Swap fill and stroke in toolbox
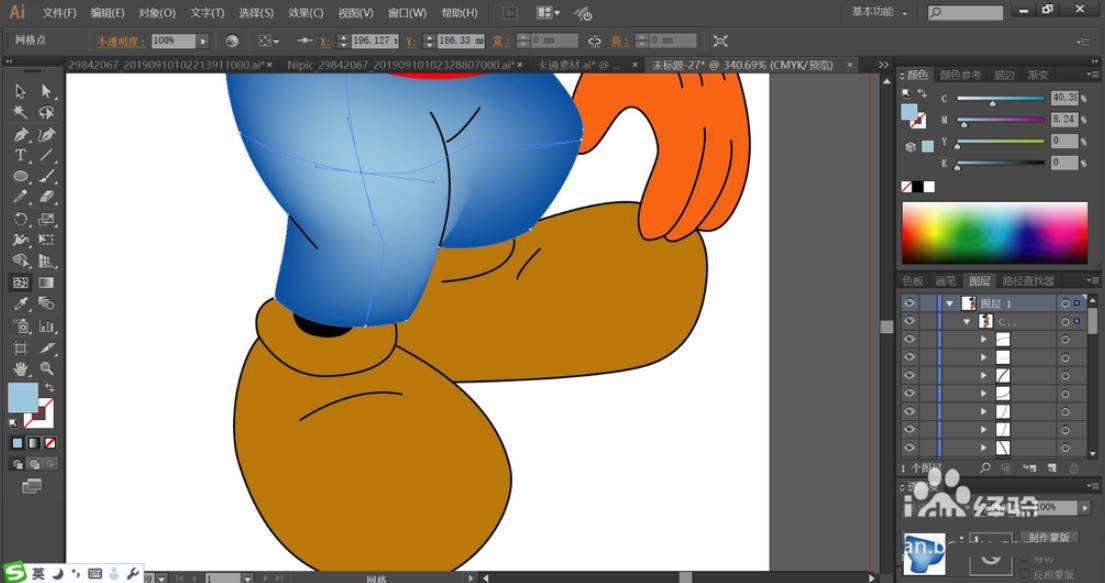This screenshot has width=1105, height=583. [x=50, y=388]
